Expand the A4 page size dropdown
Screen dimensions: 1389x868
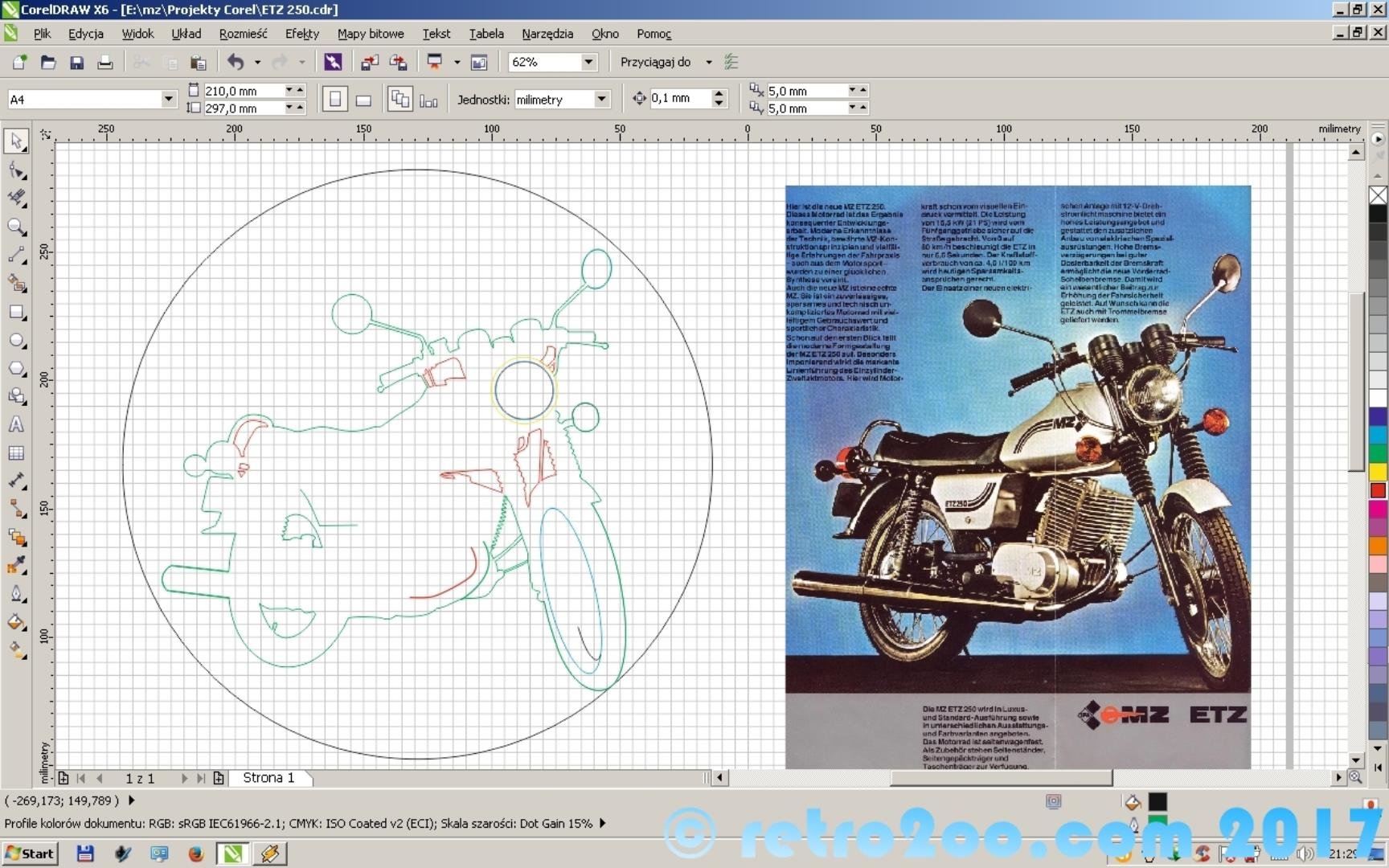click(168, 99)
